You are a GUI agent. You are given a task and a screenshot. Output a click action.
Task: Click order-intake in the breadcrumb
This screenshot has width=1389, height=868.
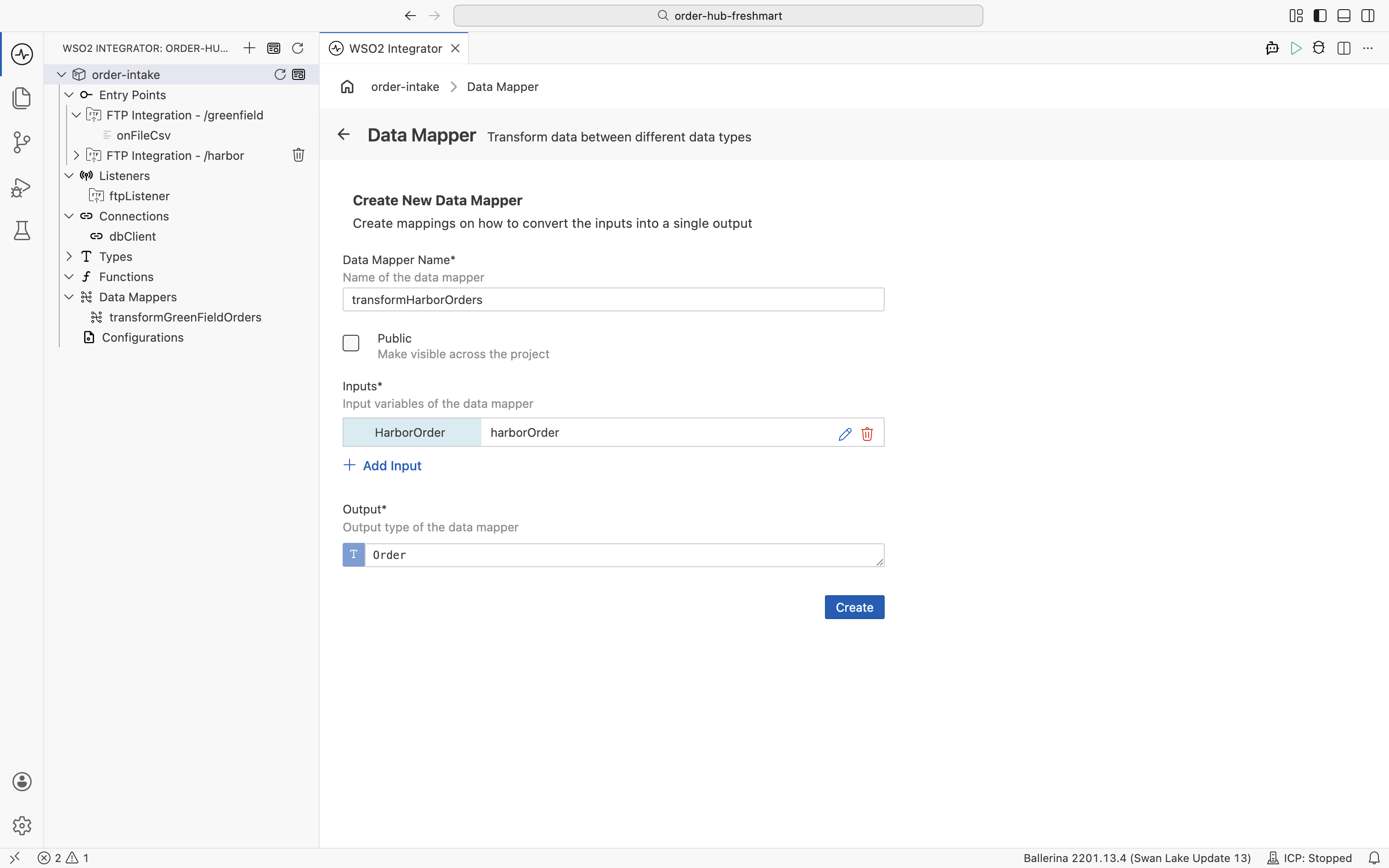pos(405,87)
